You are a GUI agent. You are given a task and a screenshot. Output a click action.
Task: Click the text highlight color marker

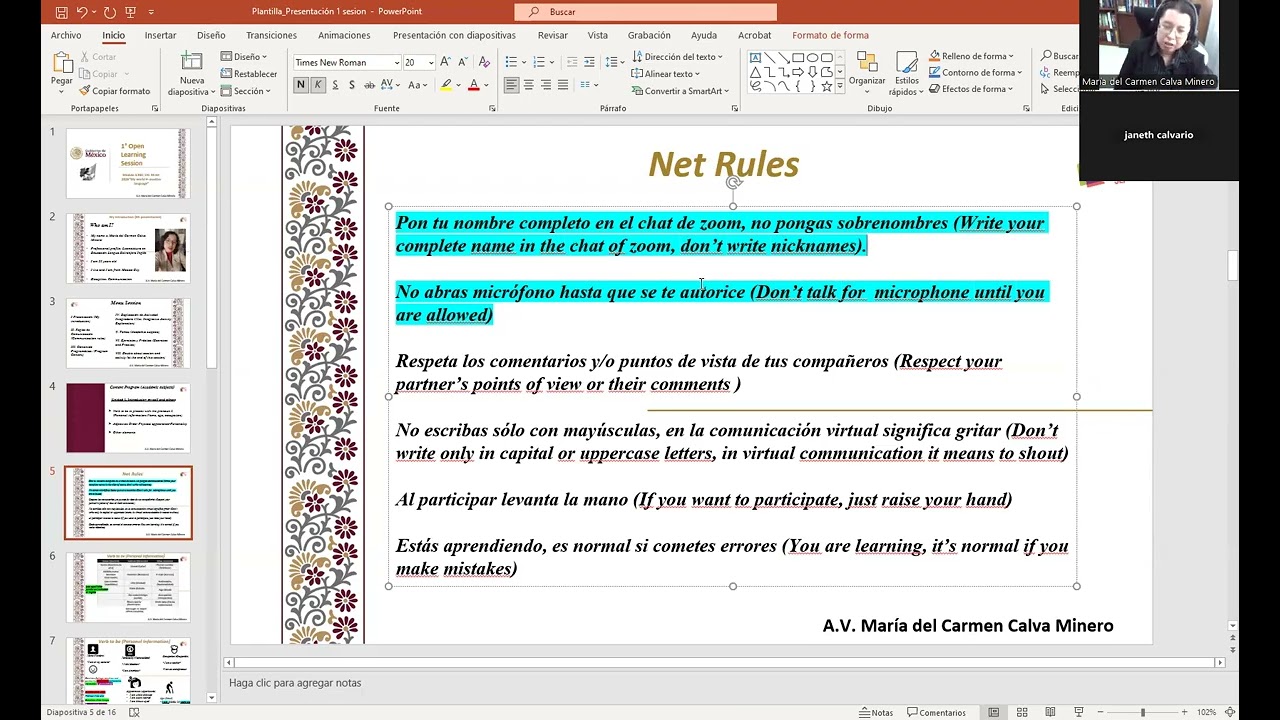pyautogui.click(x=446, y=85)
